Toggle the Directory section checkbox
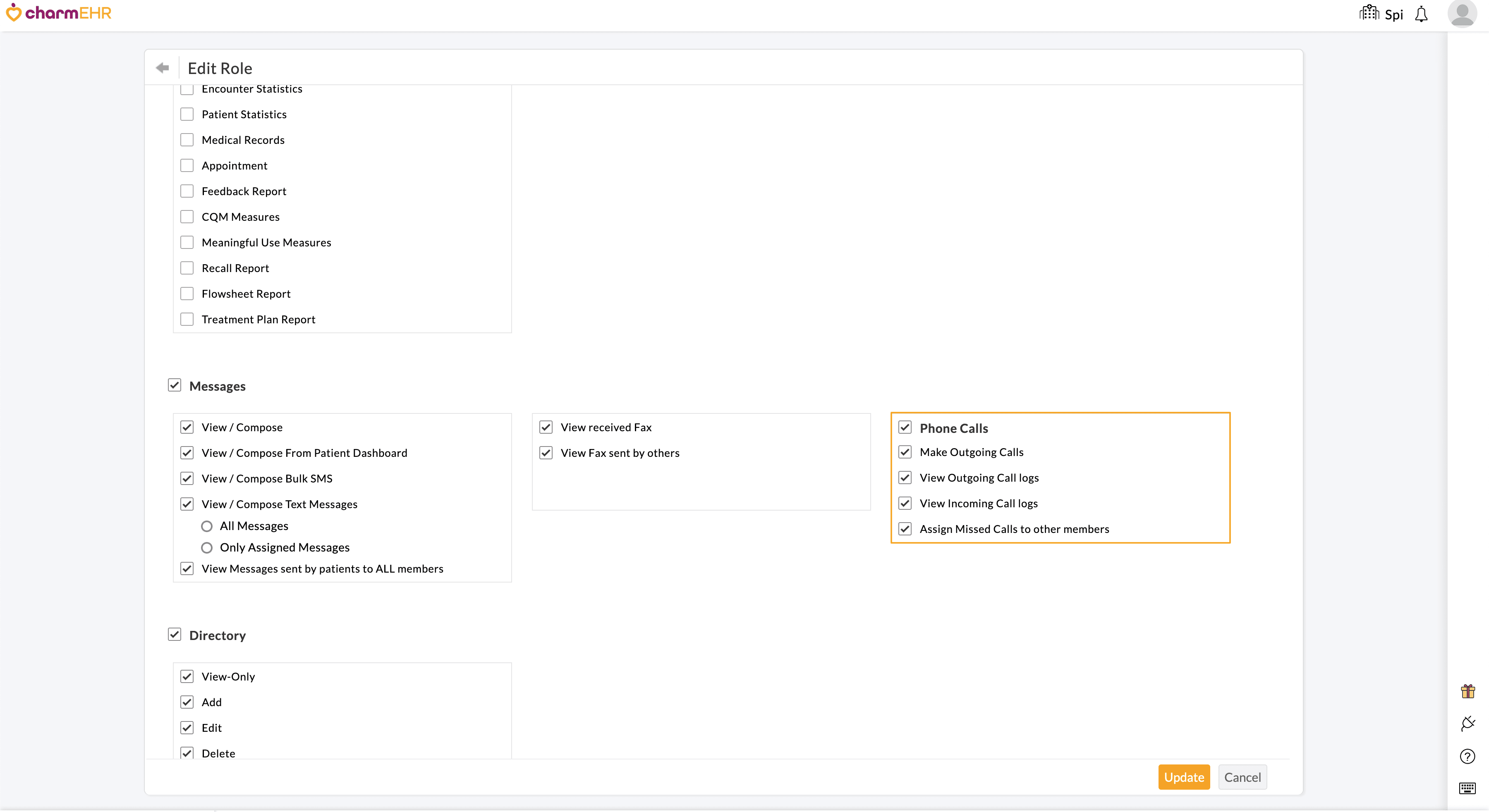1489x812 pixels. coord(175,635)
